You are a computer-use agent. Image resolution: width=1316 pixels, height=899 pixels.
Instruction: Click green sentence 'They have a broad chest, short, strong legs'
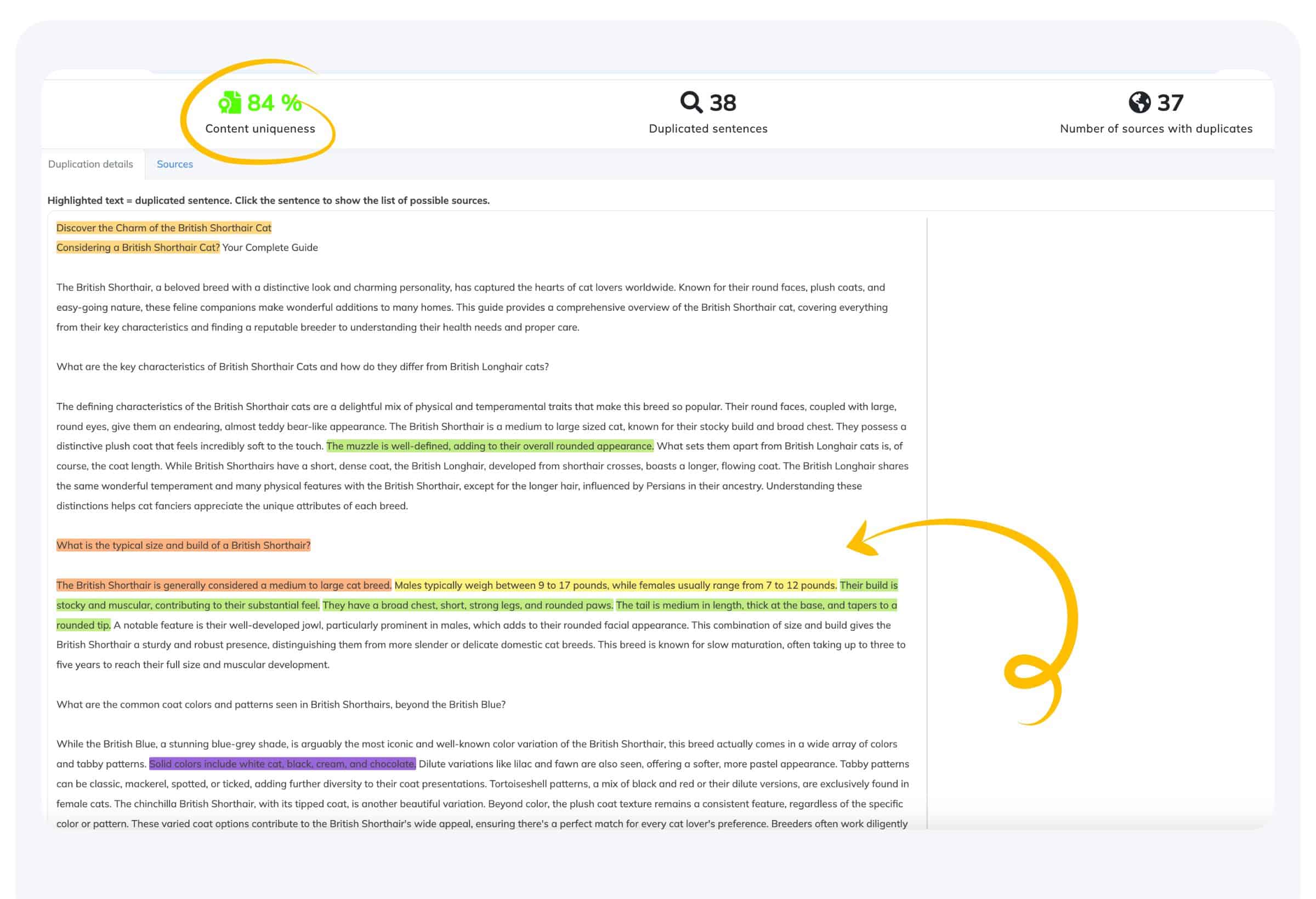[467, 605]
